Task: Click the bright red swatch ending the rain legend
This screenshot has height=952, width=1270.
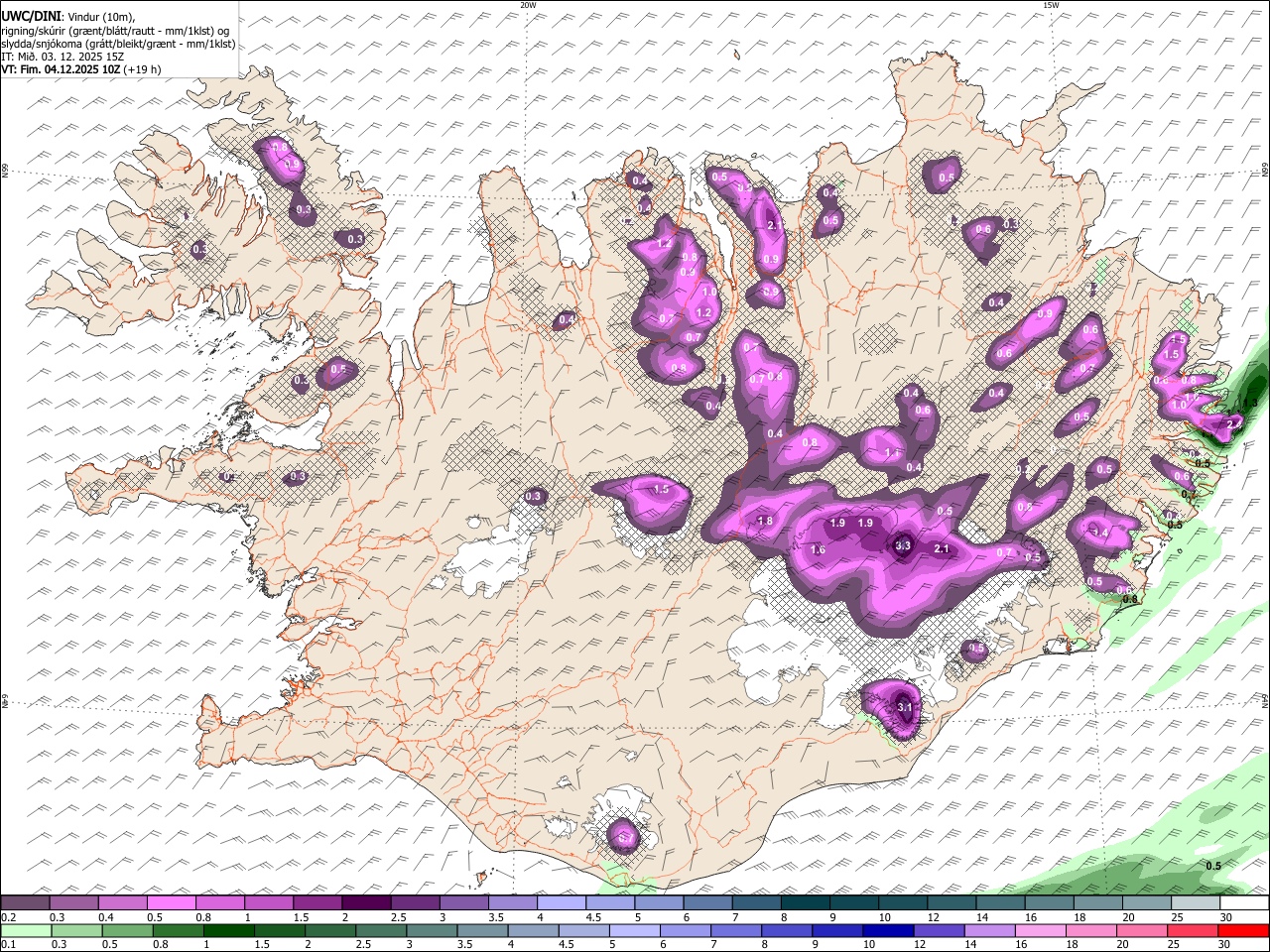Action: (1244, 930)
